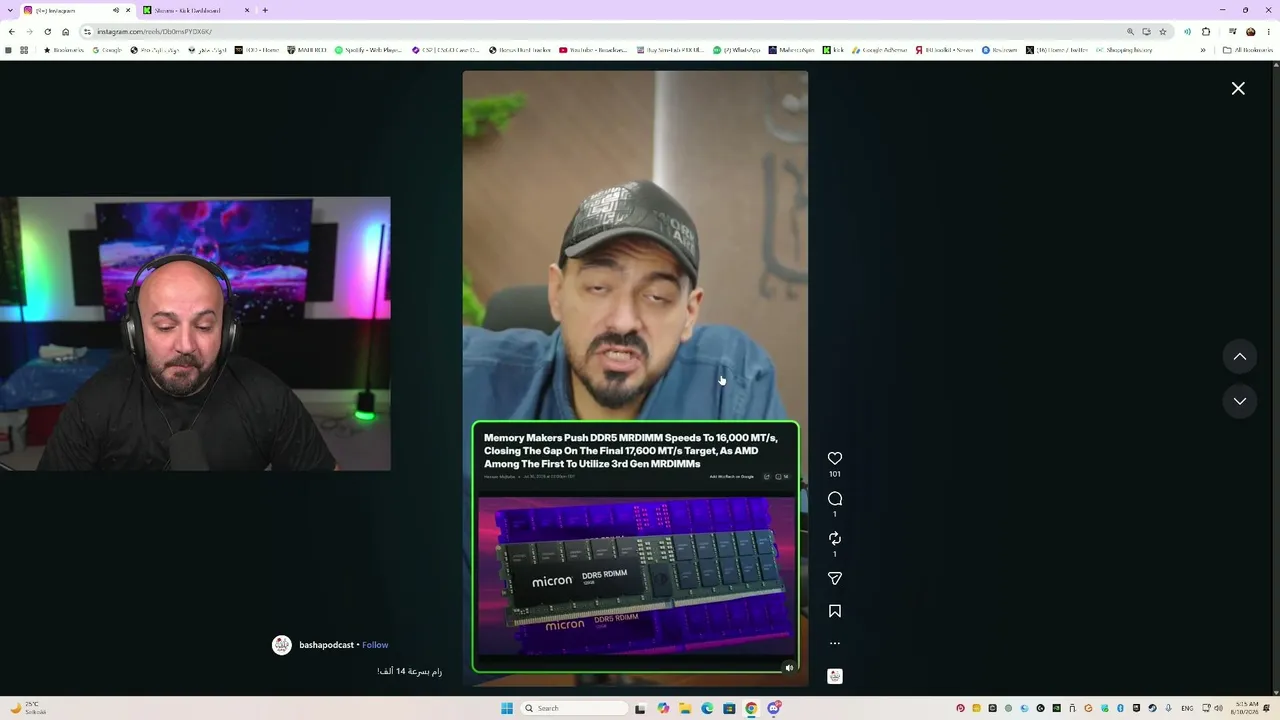
Task: Open the browser Extensions puzzle icon
Action: coord(1206,31)
